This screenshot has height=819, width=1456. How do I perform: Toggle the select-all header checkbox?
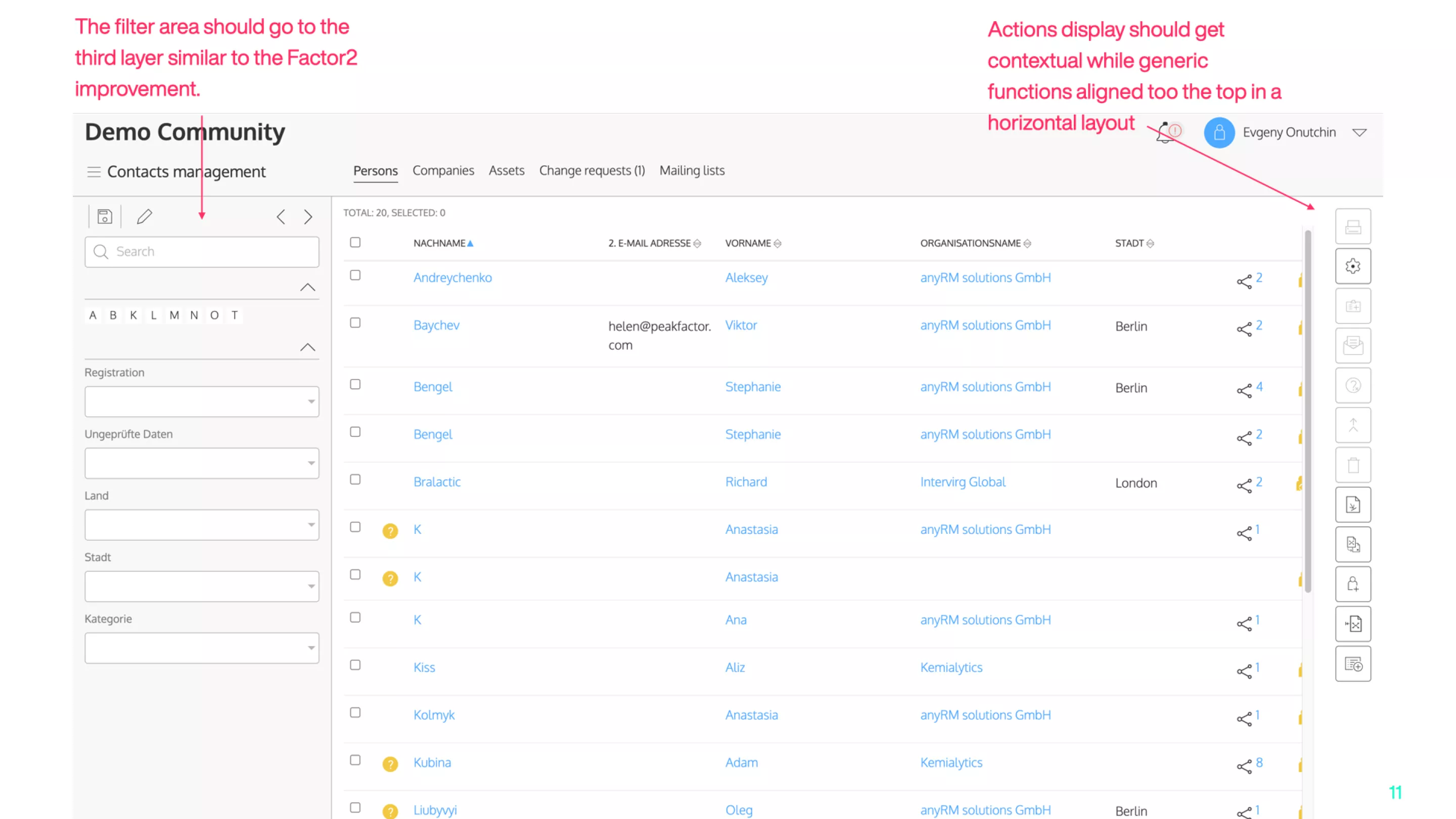tap(355, 243)
